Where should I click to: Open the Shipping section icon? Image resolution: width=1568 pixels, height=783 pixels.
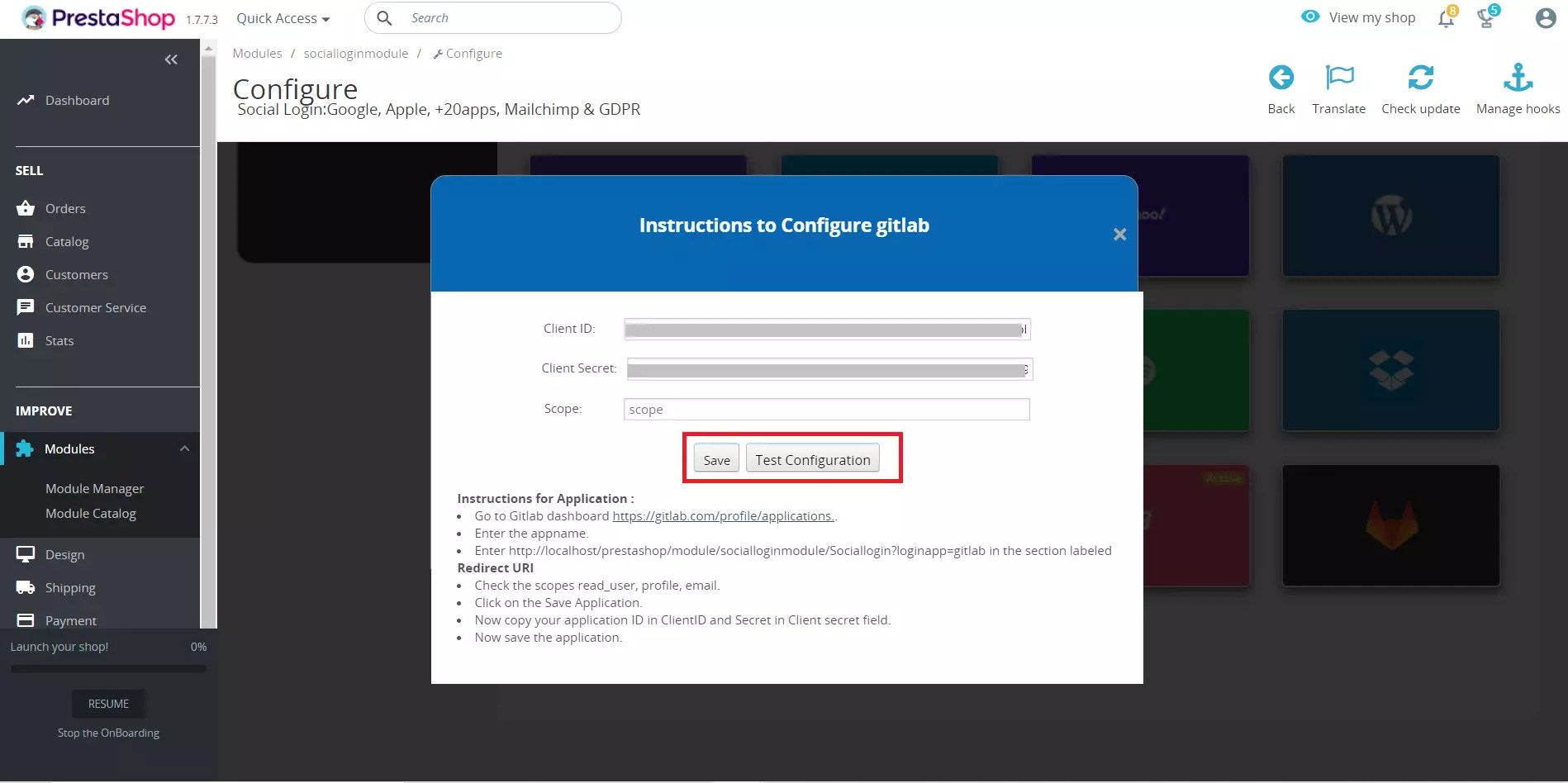pos(25,586)
